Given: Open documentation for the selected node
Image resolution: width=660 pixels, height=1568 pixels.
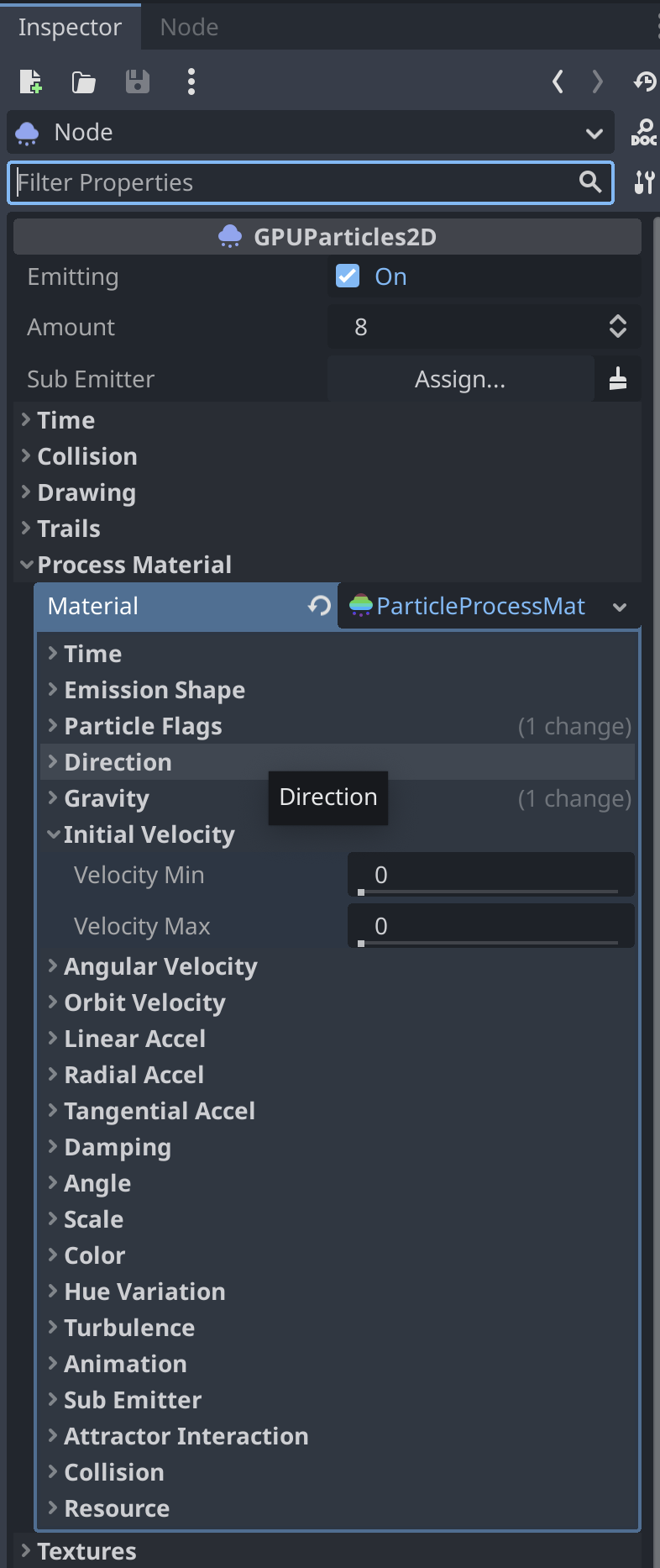Looking at the screenshot, I should 644,132.
